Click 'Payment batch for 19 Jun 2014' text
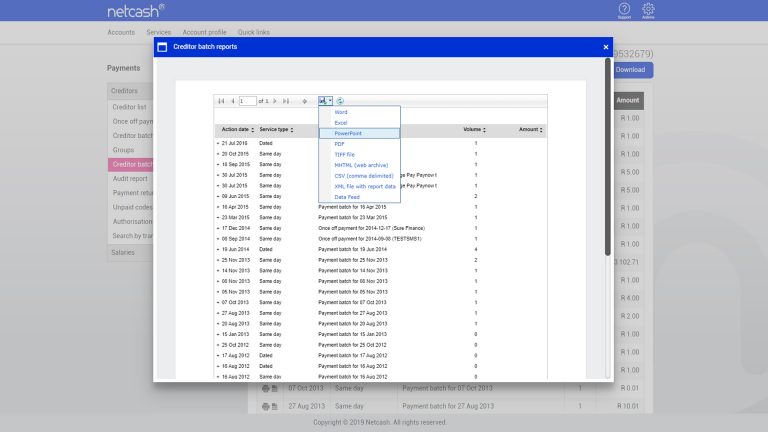768x432 pixels. 352,249
